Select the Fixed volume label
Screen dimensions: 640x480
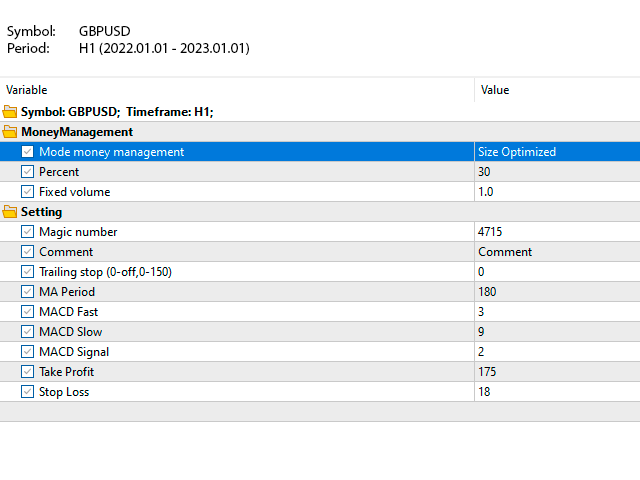click(75, 192)
